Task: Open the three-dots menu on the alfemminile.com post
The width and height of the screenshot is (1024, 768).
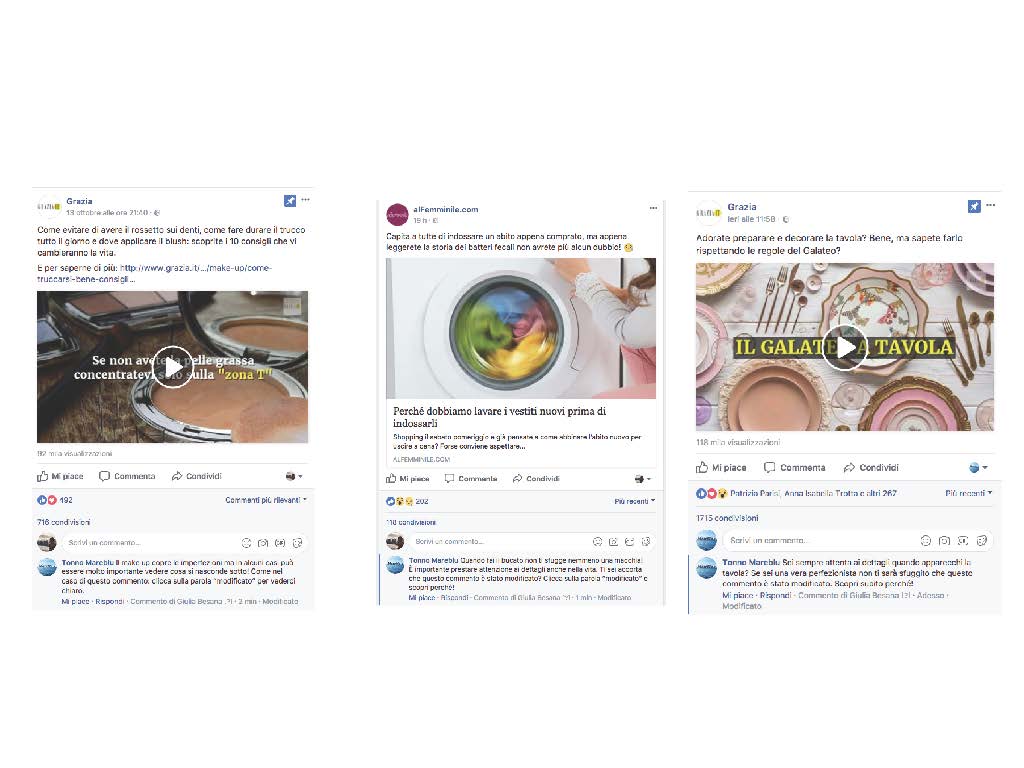Action: (653, 208)
